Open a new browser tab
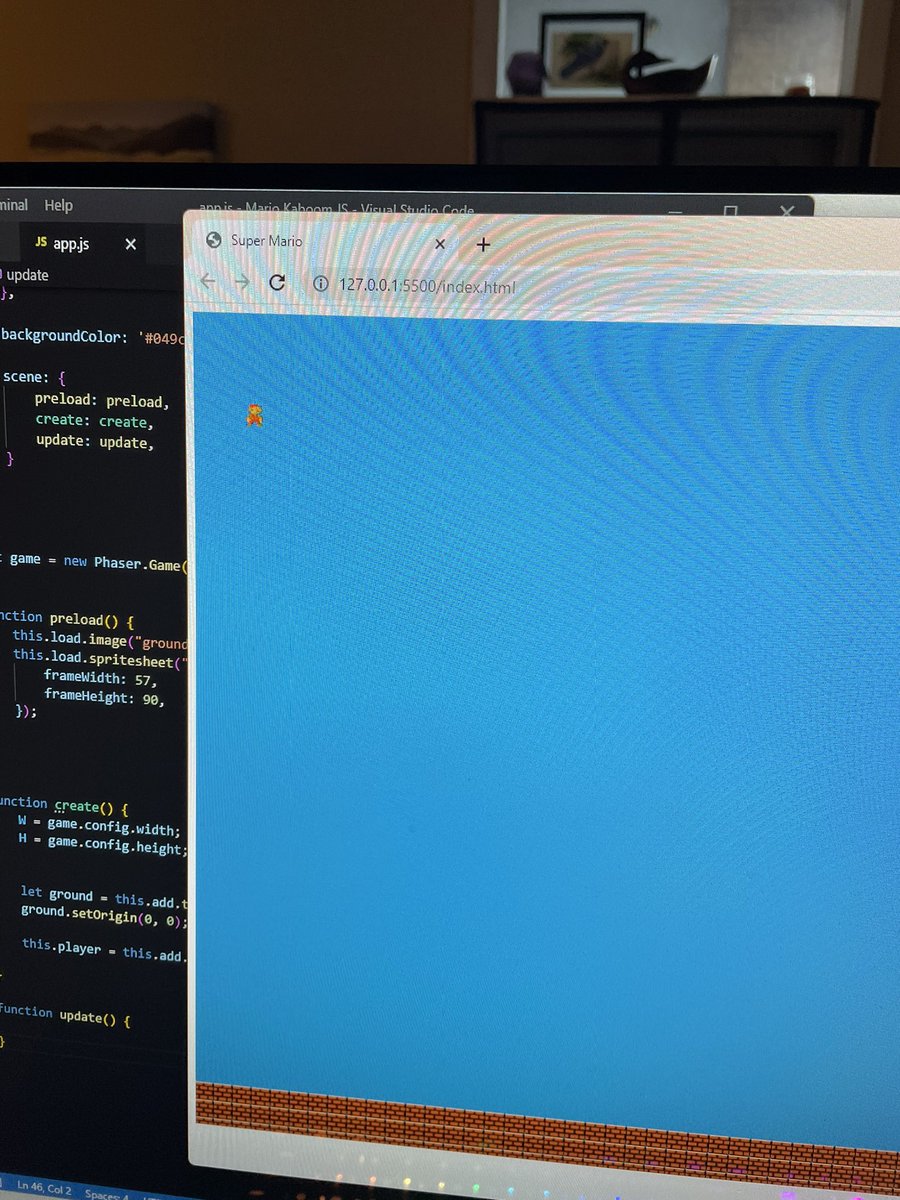 (x=483, y=244)
